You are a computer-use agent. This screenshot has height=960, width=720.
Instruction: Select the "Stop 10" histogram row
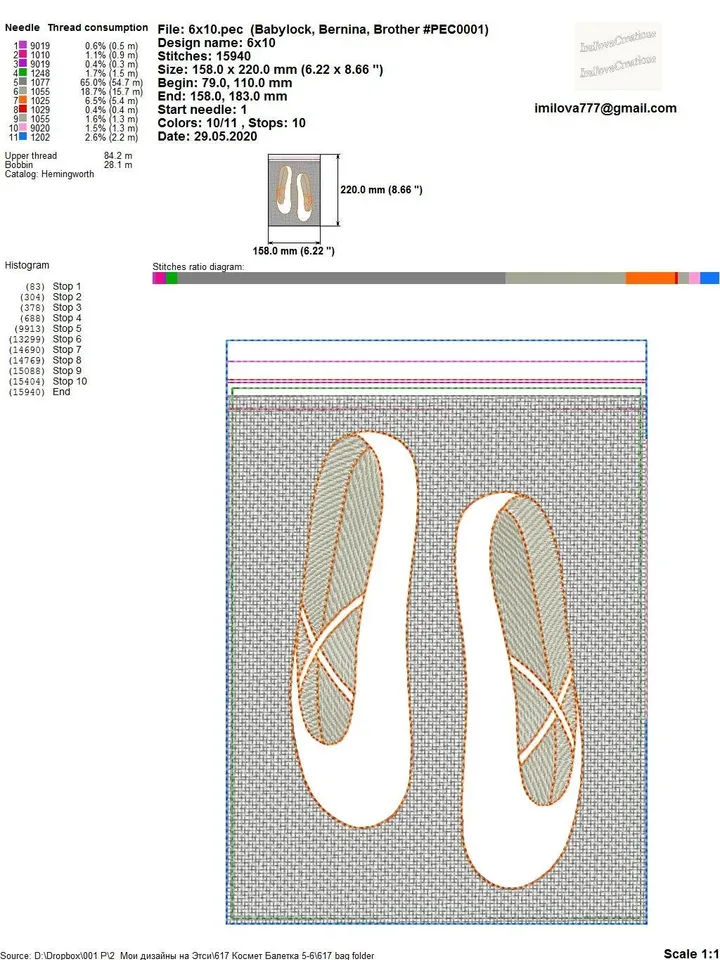click(48, 381)
